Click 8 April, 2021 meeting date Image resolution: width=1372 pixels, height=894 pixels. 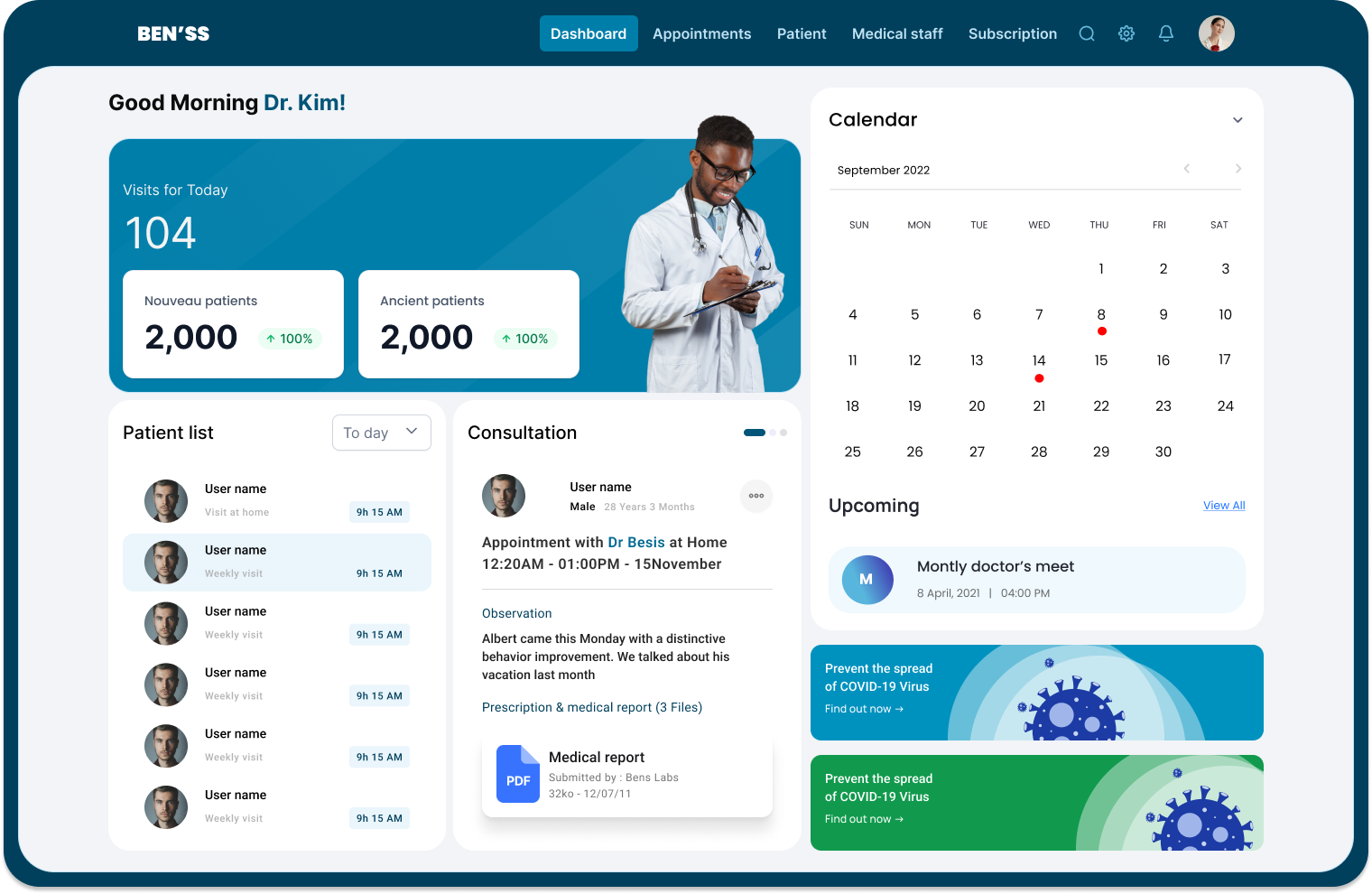pyautogui.click(x=949, y=593)
